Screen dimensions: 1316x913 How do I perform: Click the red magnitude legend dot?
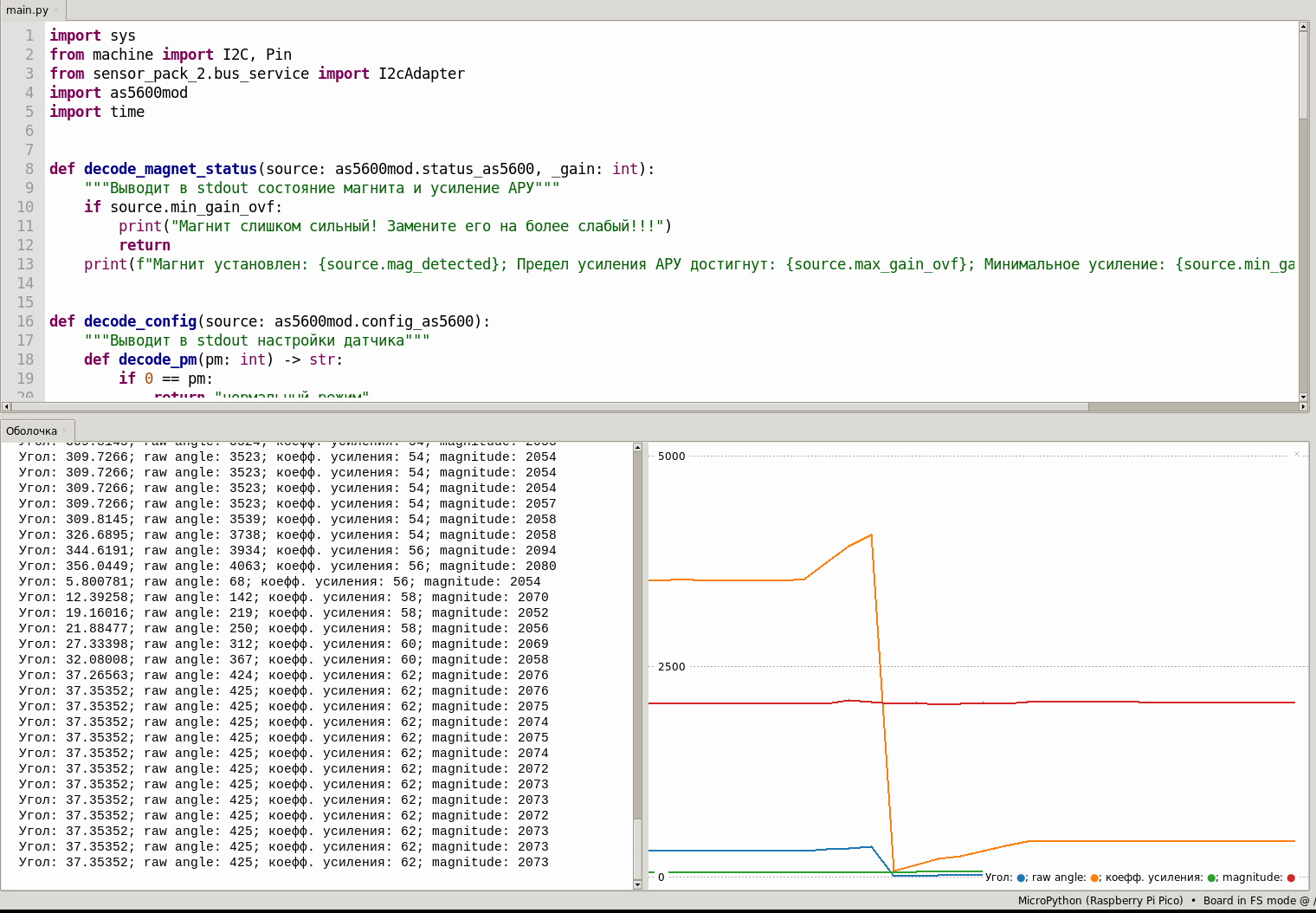tap(1291, 877)
